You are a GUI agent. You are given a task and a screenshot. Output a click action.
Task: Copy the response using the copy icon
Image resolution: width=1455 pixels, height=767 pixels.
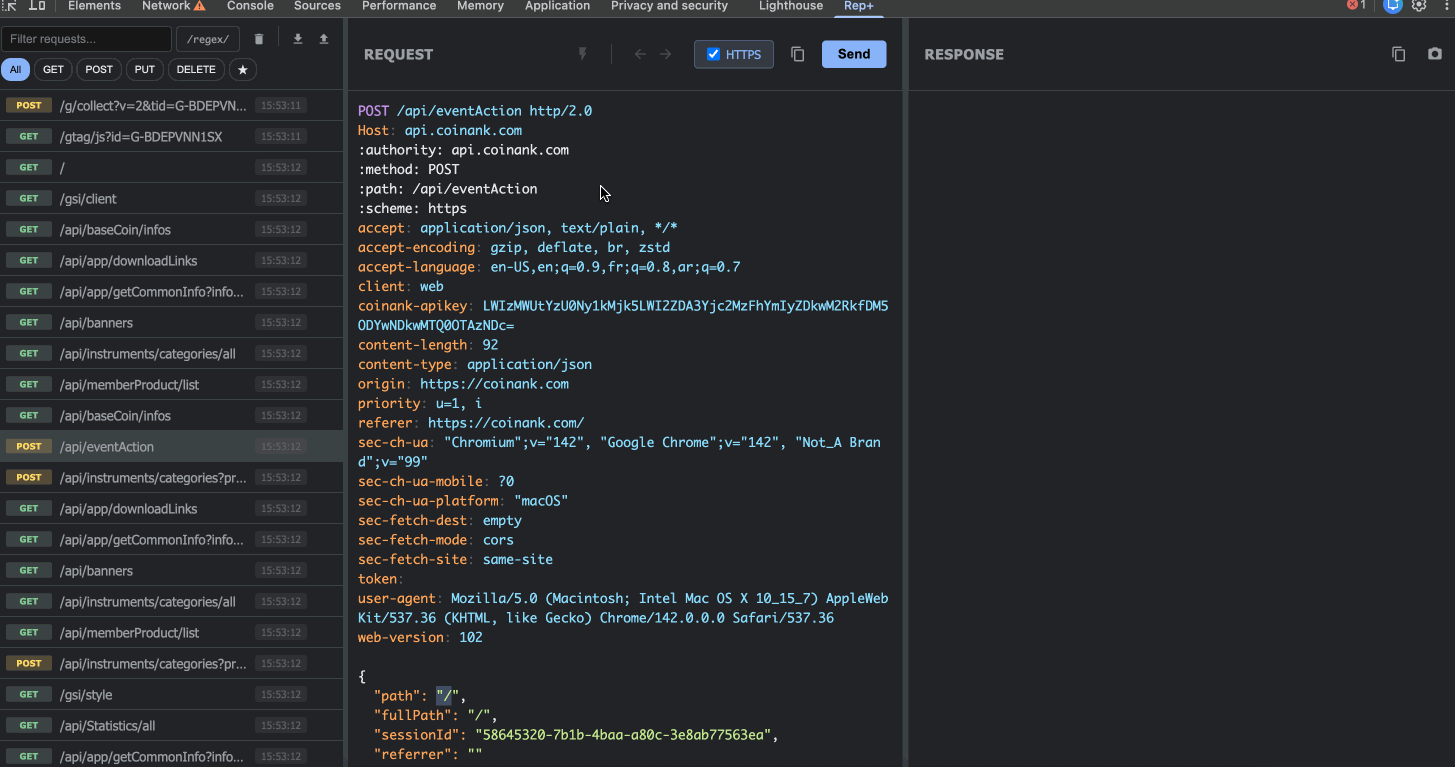point(1398,54)
